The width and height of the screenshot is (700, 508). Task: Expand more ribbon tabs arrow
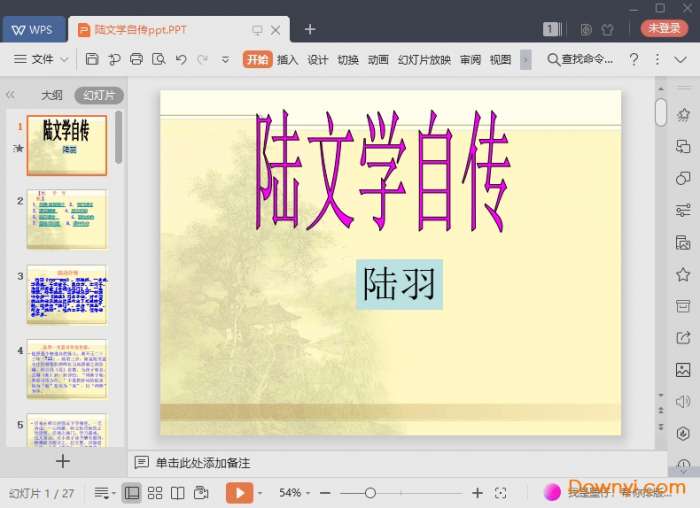coord(526,60)
